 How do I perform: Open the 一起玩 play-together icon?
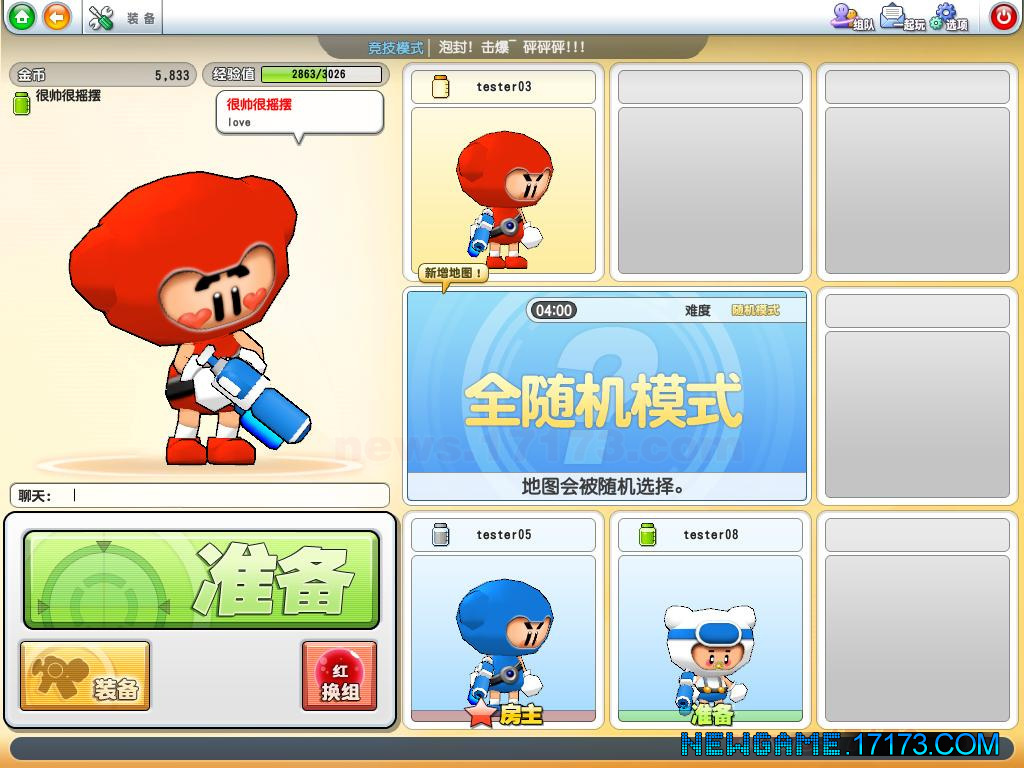click(903, 17)
